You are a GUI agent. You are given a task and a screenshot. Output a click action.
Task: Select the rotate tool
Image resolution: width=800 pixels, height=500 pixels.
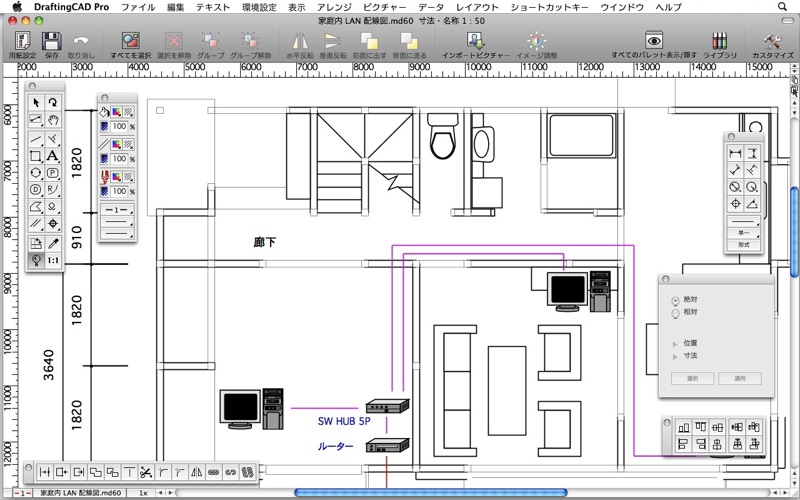click(53, 102)
